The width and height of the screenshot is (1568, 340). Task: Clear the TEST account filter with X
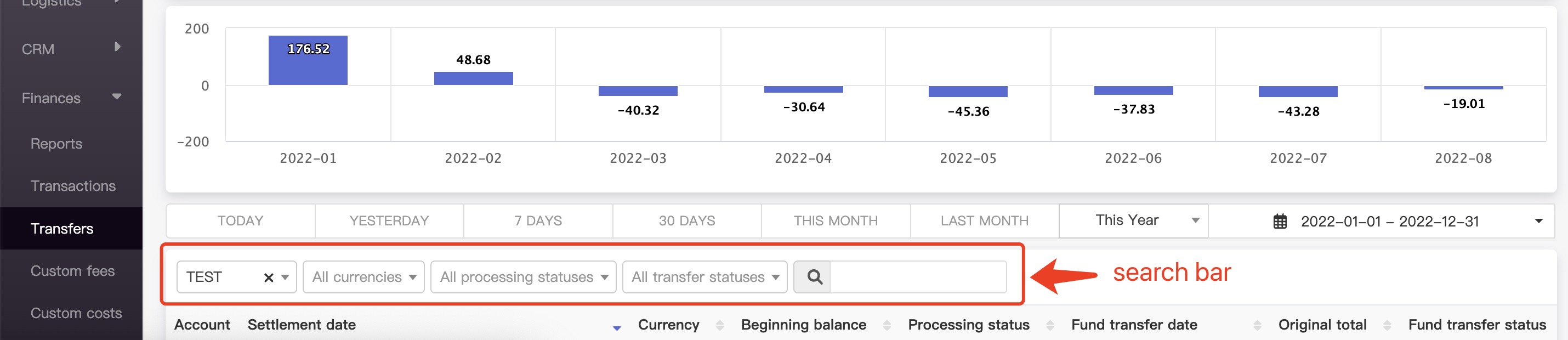(269, 278)
